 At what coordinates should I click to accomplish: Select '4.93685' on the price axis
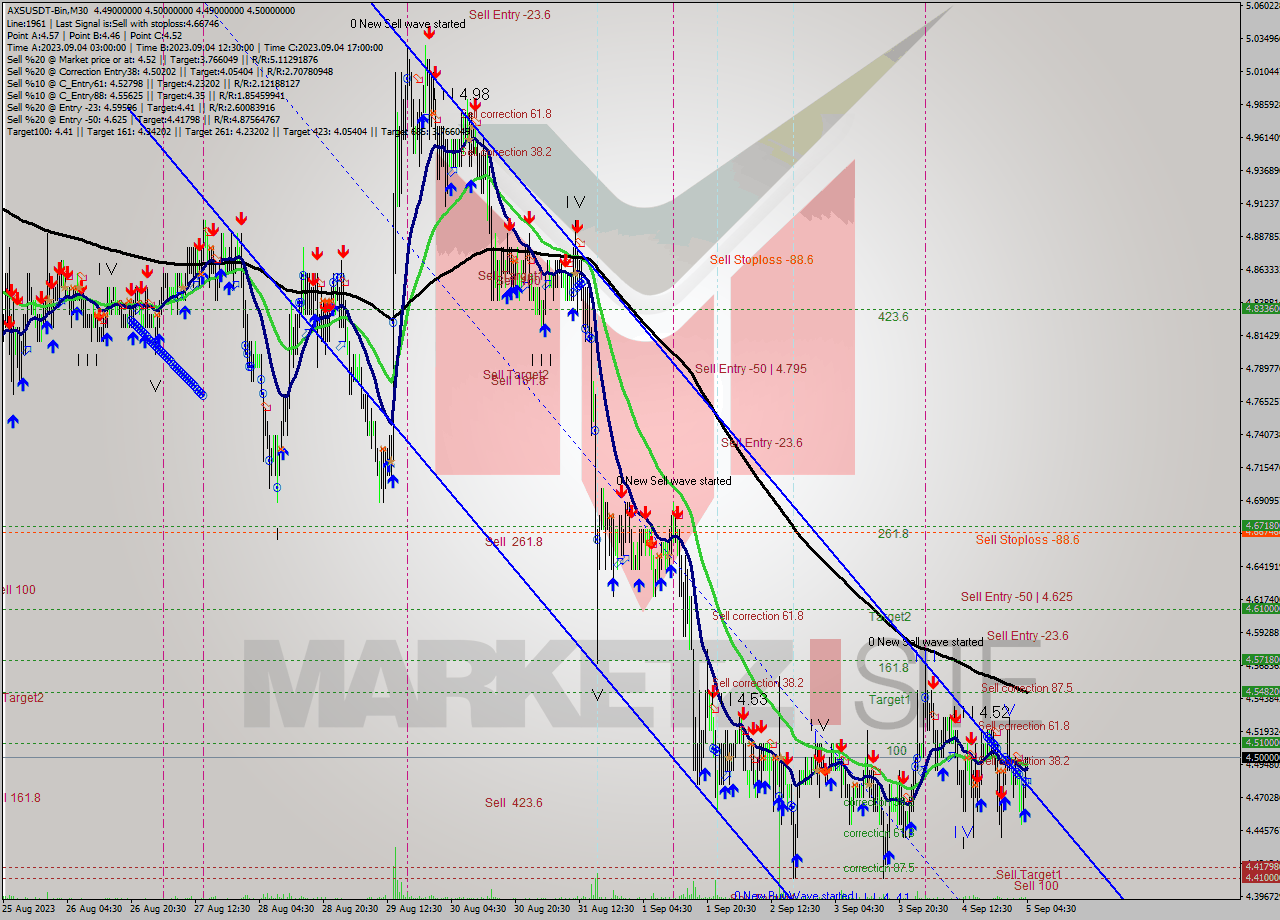click(1262, 171)
